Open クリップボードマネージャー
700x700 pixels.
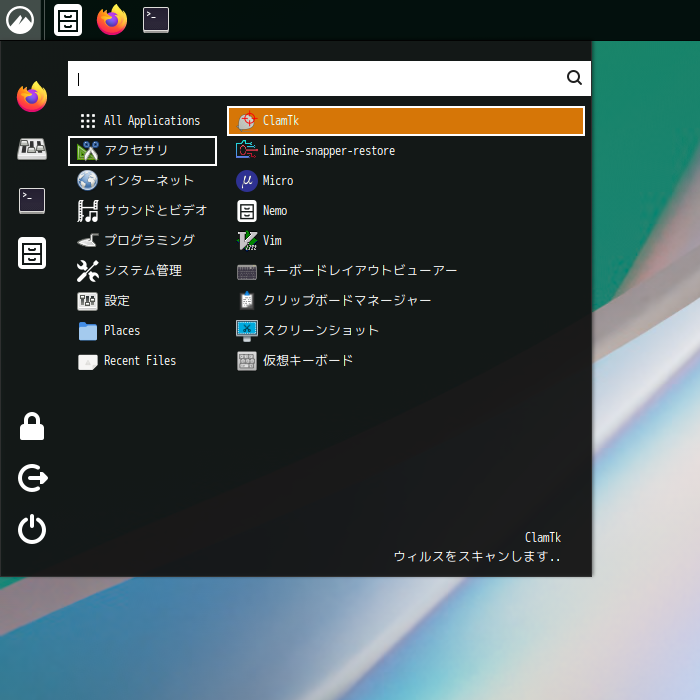406,301
